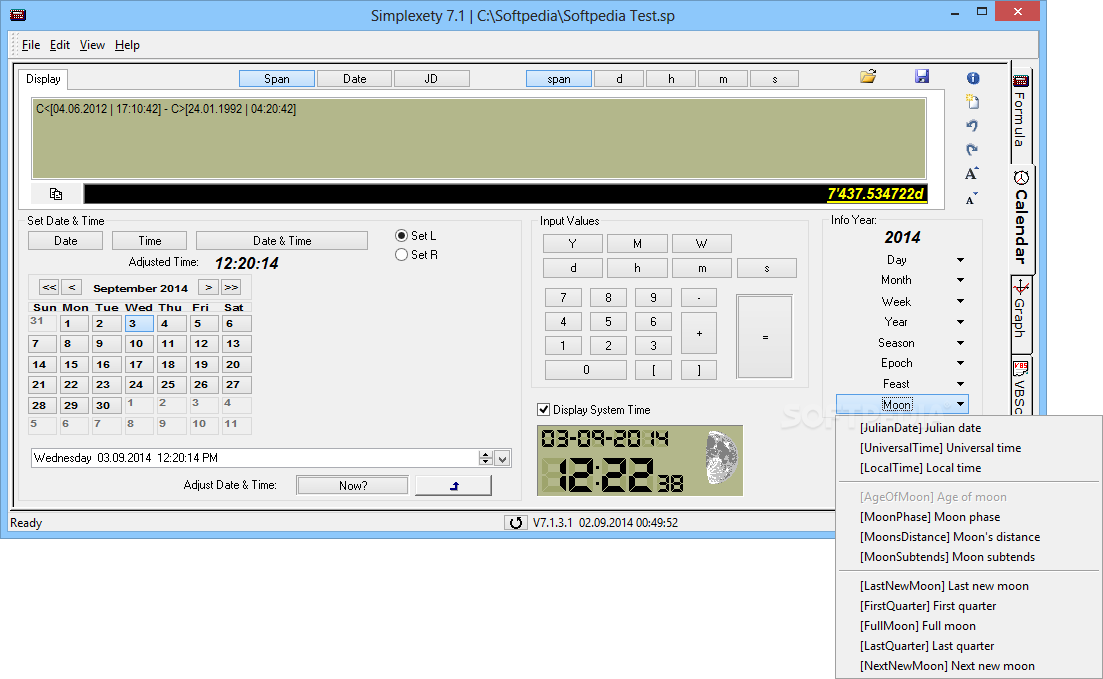Select the Set L radio button
This screenshot has height=679, width=1103.
[x=402, y=236]
